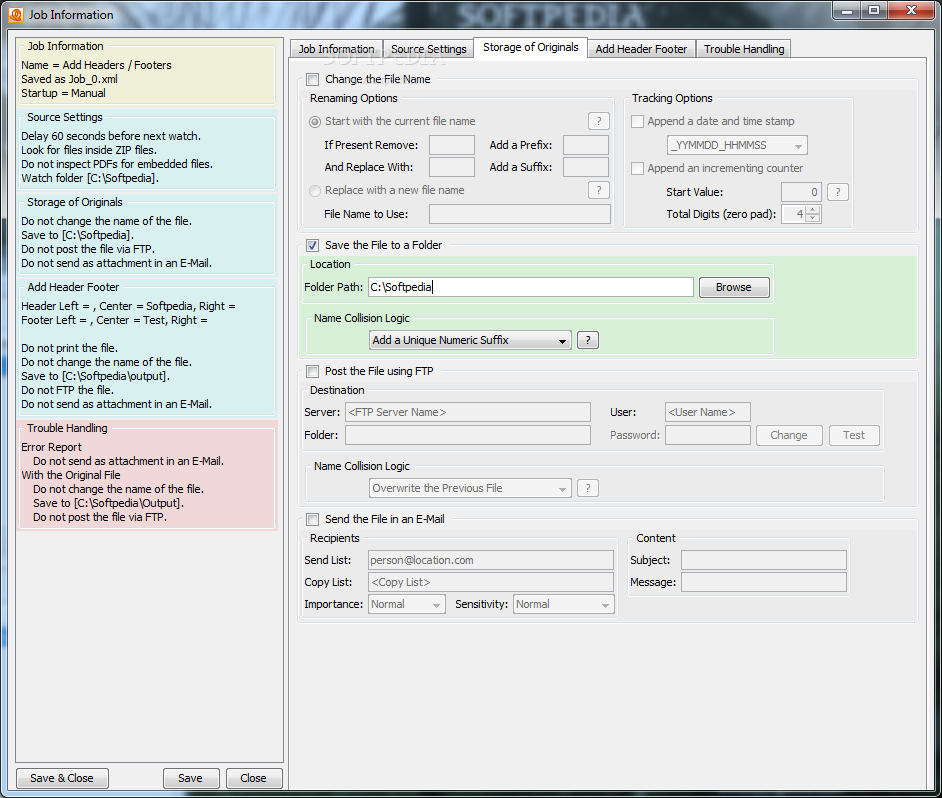Open the Importance Normal dropdown
Screen dimensions: 942x798
click(407, 604)
